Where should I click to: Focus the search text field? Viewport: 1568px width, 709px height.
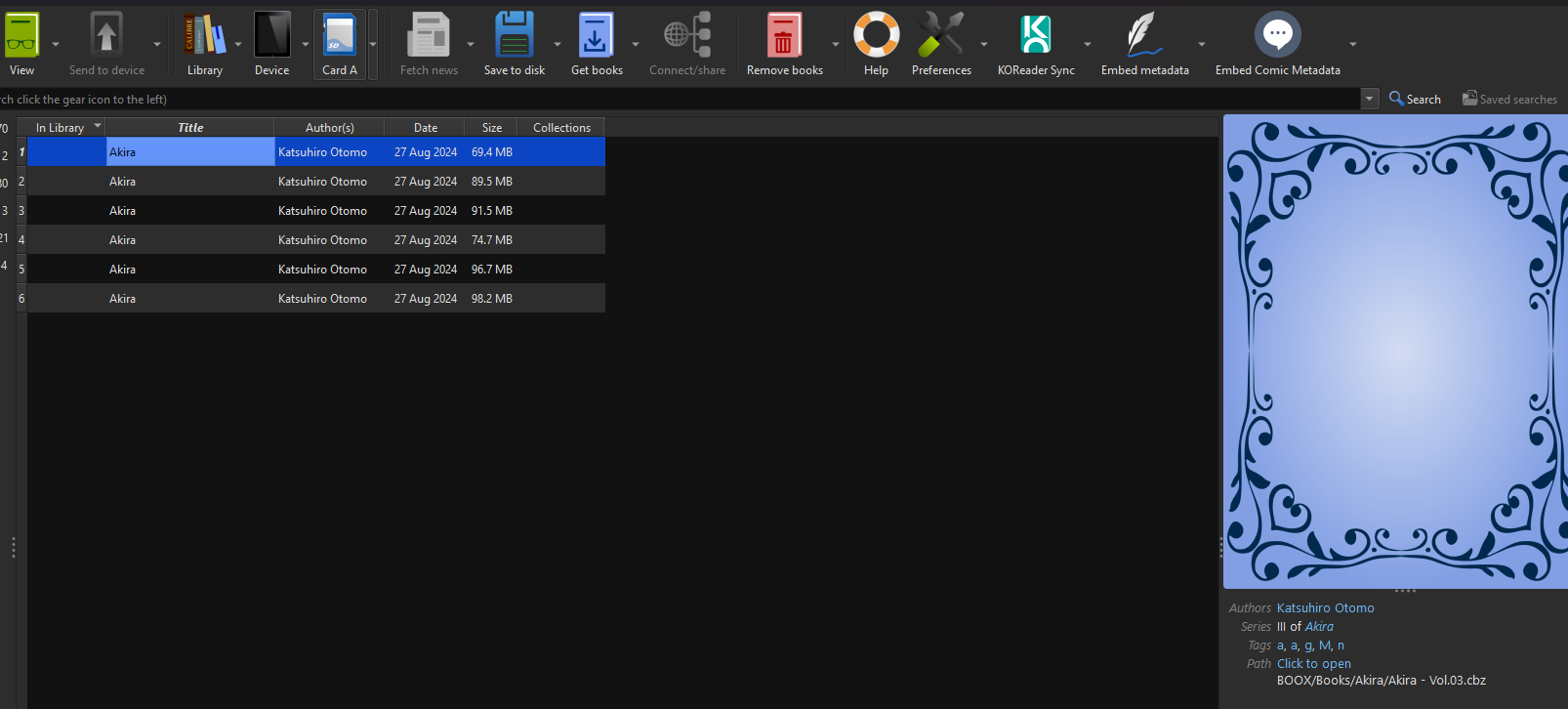click(x=680, y=99)
